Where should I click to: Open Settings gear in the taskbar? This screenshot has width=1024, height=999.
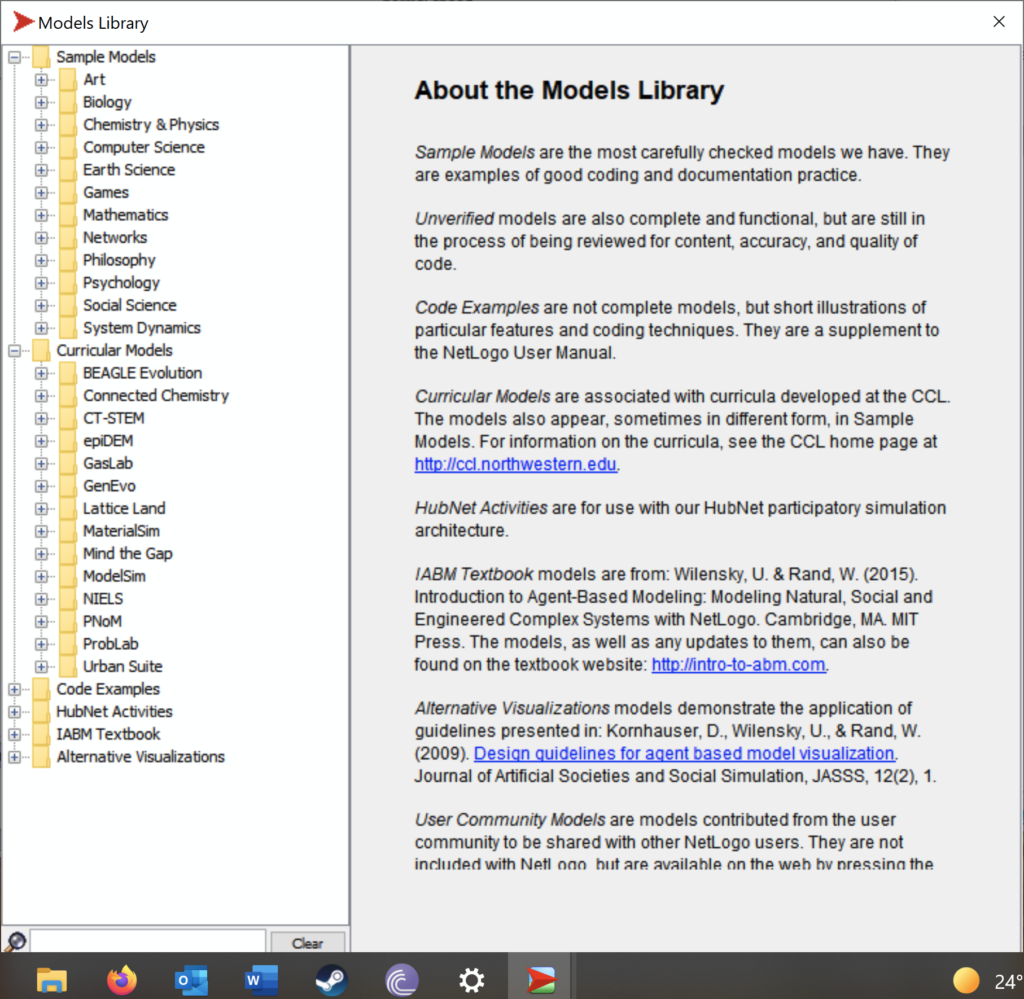click(472, 980)
